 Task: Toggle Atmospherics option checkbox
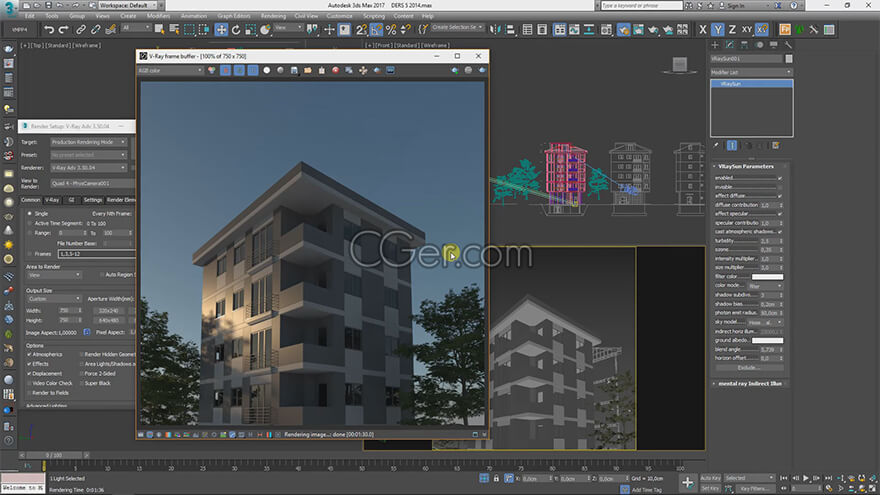30,355
